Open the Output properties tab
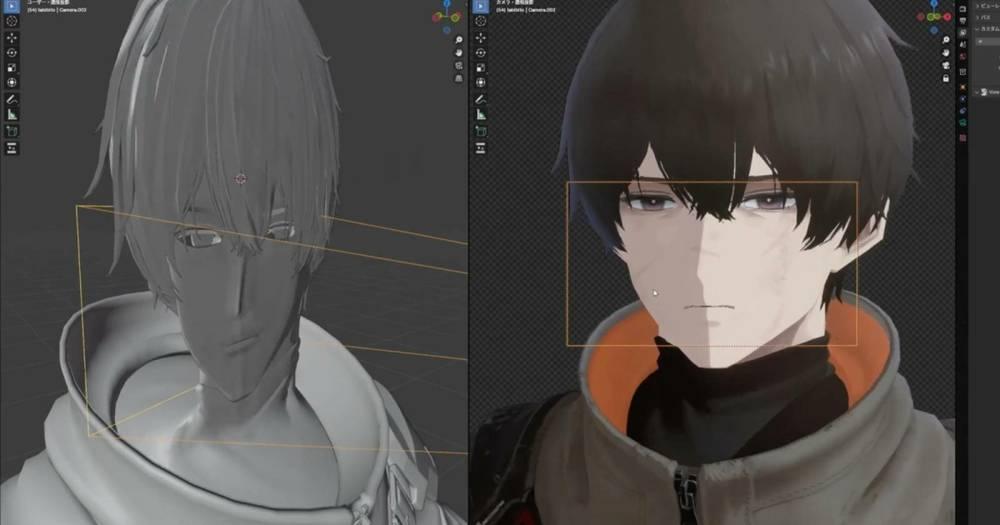The width and height of the screenshot is (1000, 525). pyautogui.click(x=963, y=20)
